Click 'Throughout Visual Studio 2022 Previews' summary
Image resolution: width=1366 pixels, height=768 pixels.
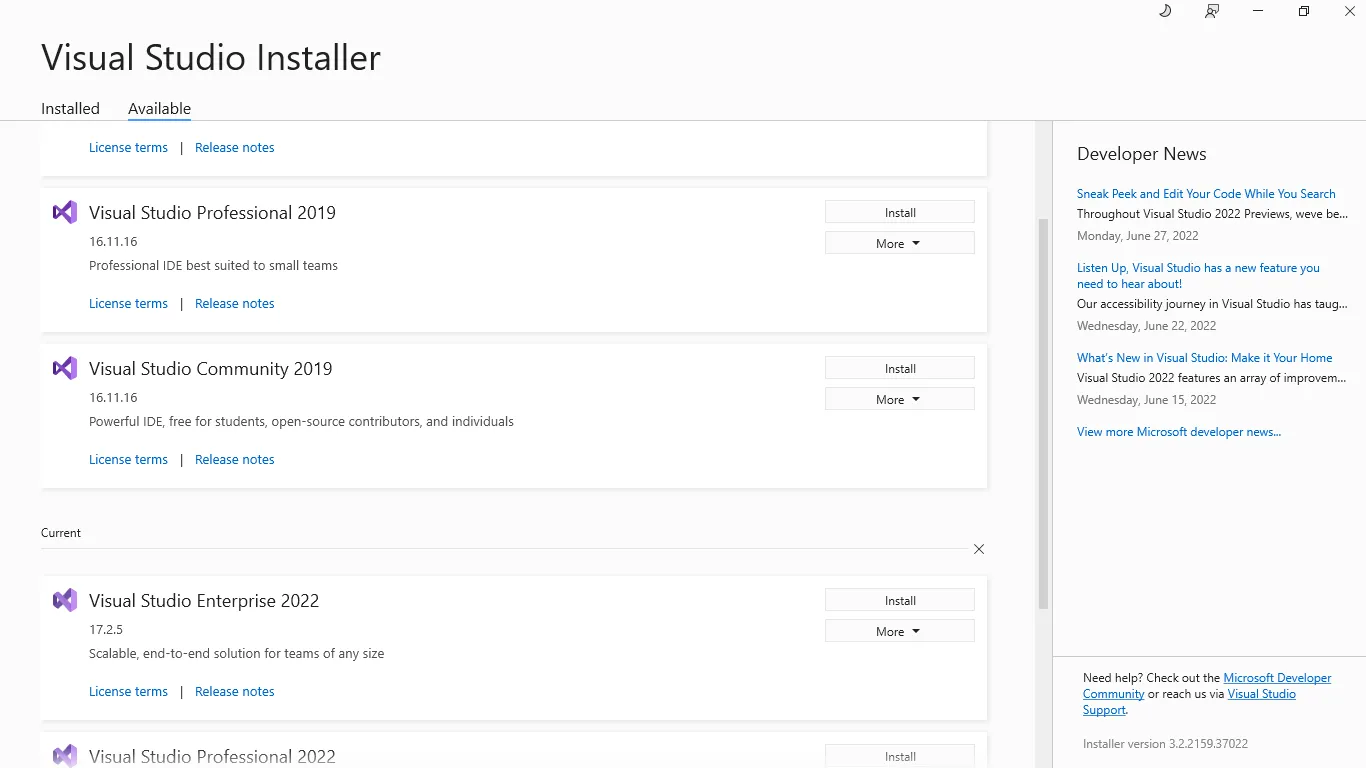1212,214
